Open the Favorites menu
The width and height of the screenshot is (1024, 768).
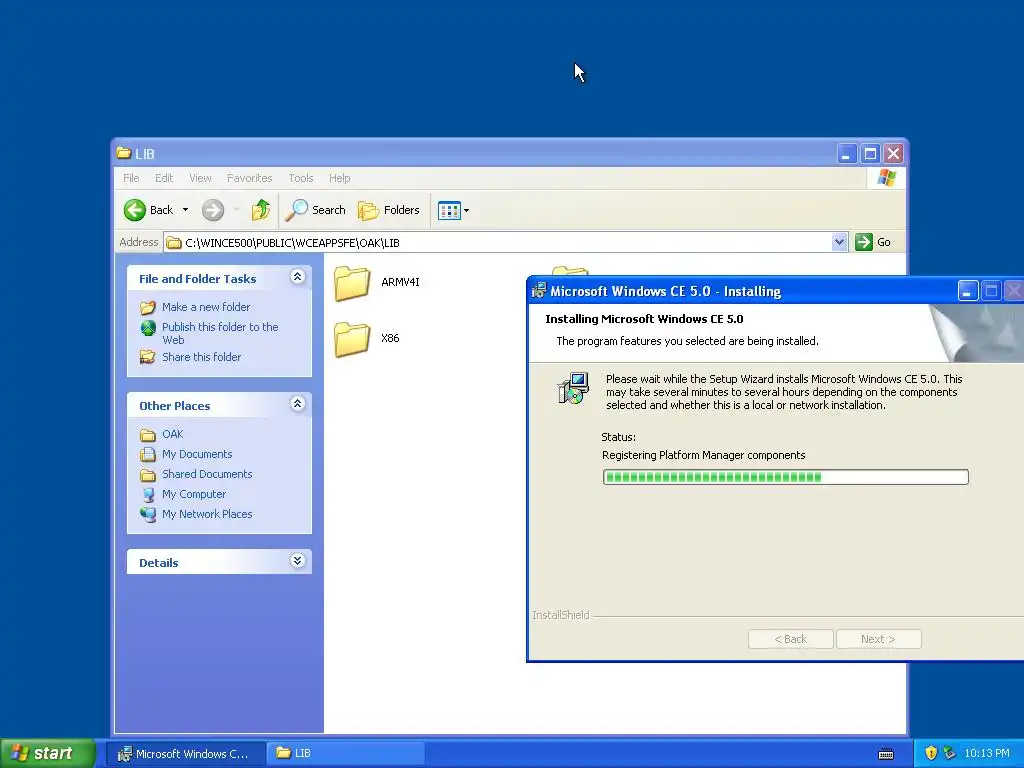(249, 178)
